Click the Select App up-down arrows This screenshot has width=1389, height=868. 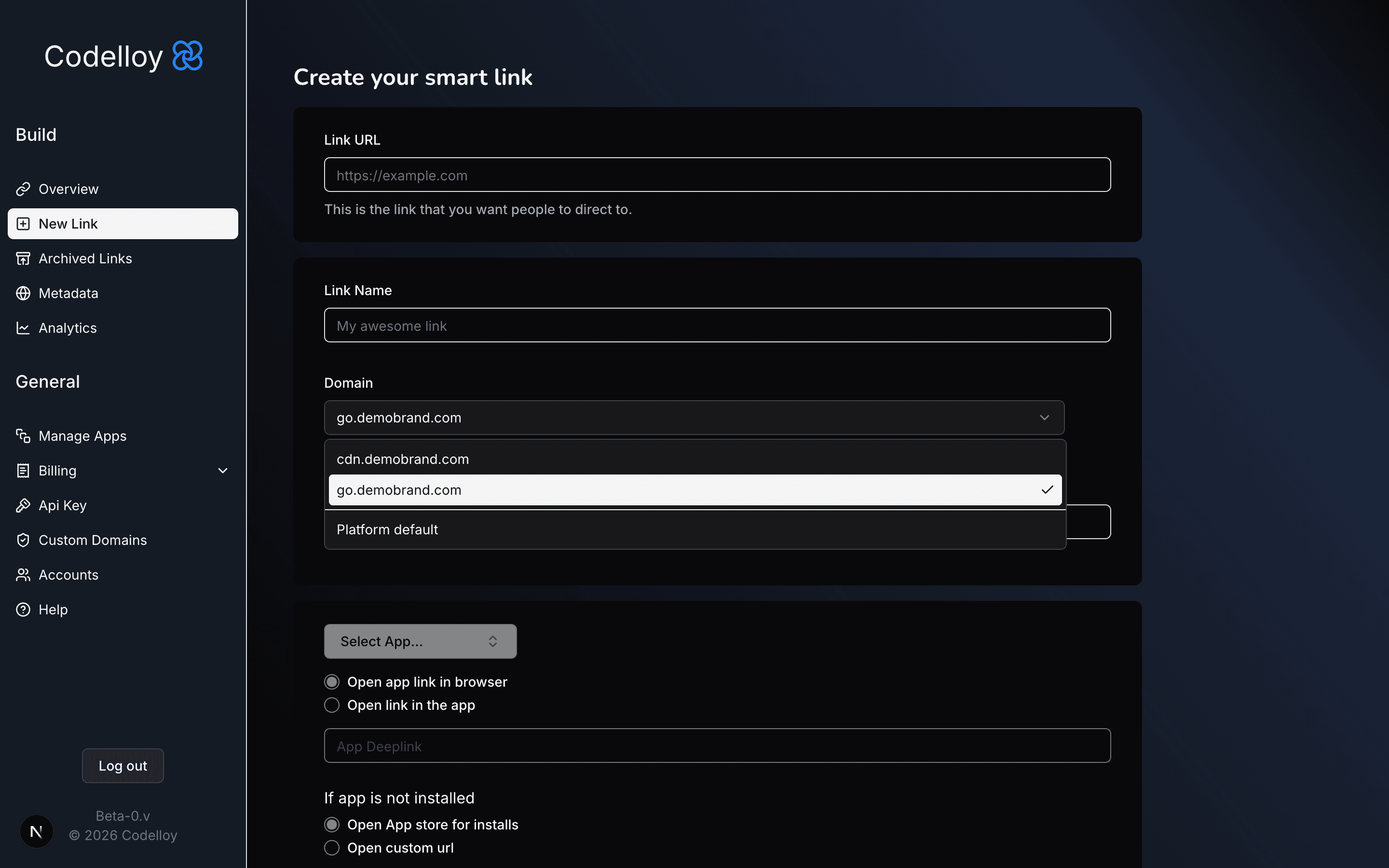click(x=492, y=641)
